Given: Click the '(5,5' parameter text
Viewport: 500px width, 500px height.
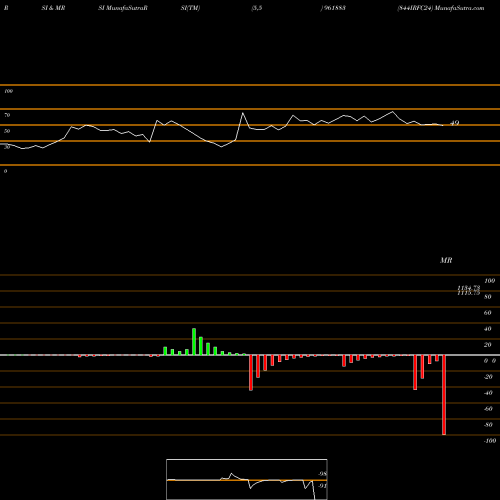Looking at the screenshot, I should pos(257,8).
